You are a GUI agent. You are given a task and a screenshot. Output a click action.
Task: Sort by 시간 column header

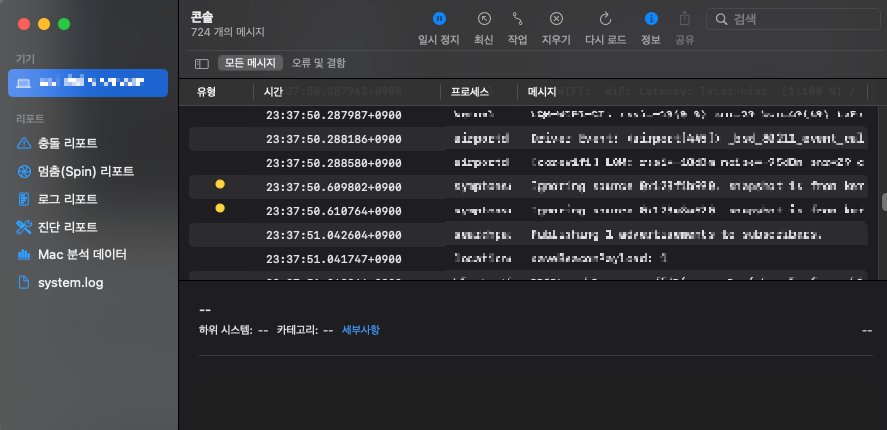point(273,92)
